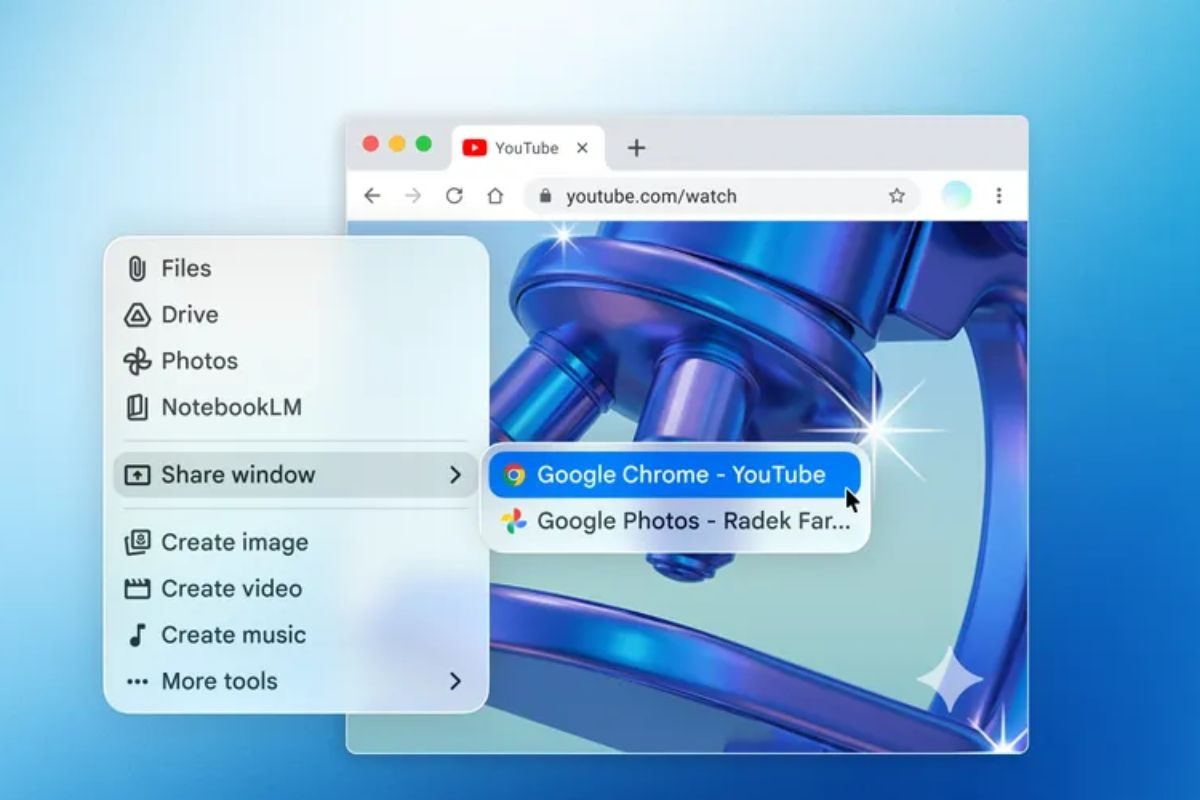Viewport: 1200px width, 800px height.
Task: Select the Photos menu entry
Action: pyautogui.click(x=296, y=361)
